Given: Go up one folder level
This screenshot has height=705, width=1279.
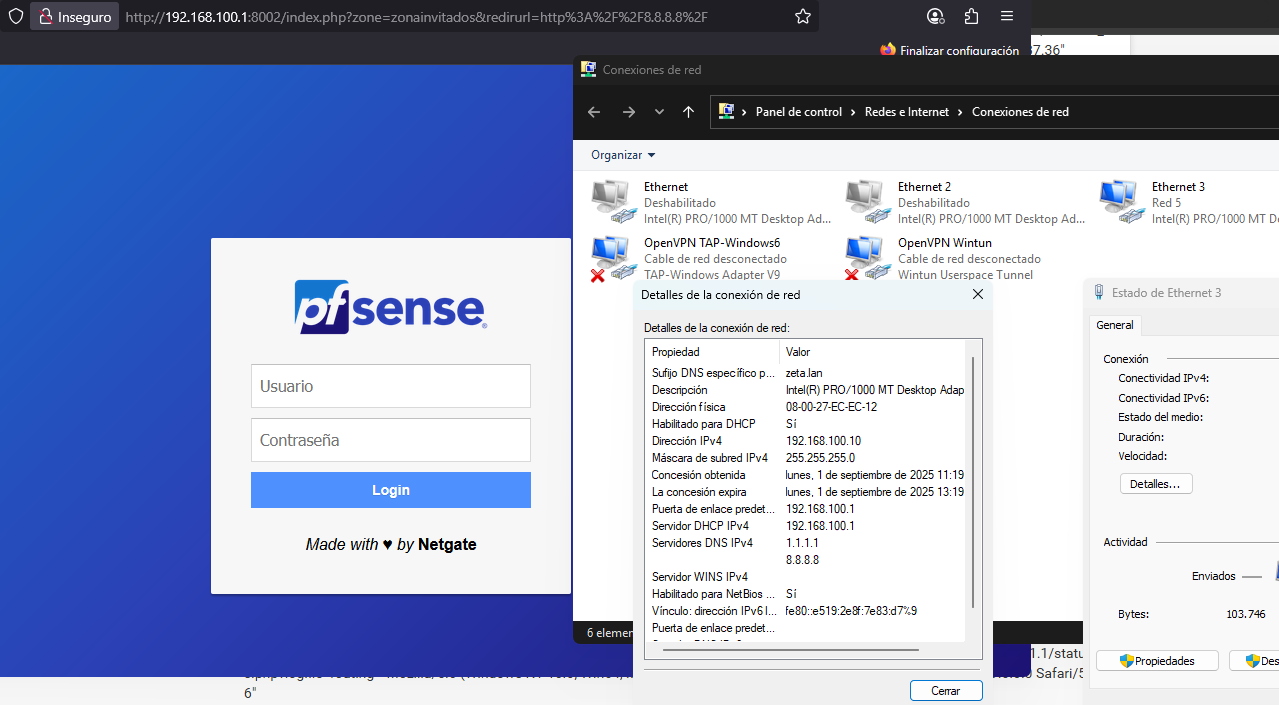Looking at the screenshot, I should coord(688,112).
